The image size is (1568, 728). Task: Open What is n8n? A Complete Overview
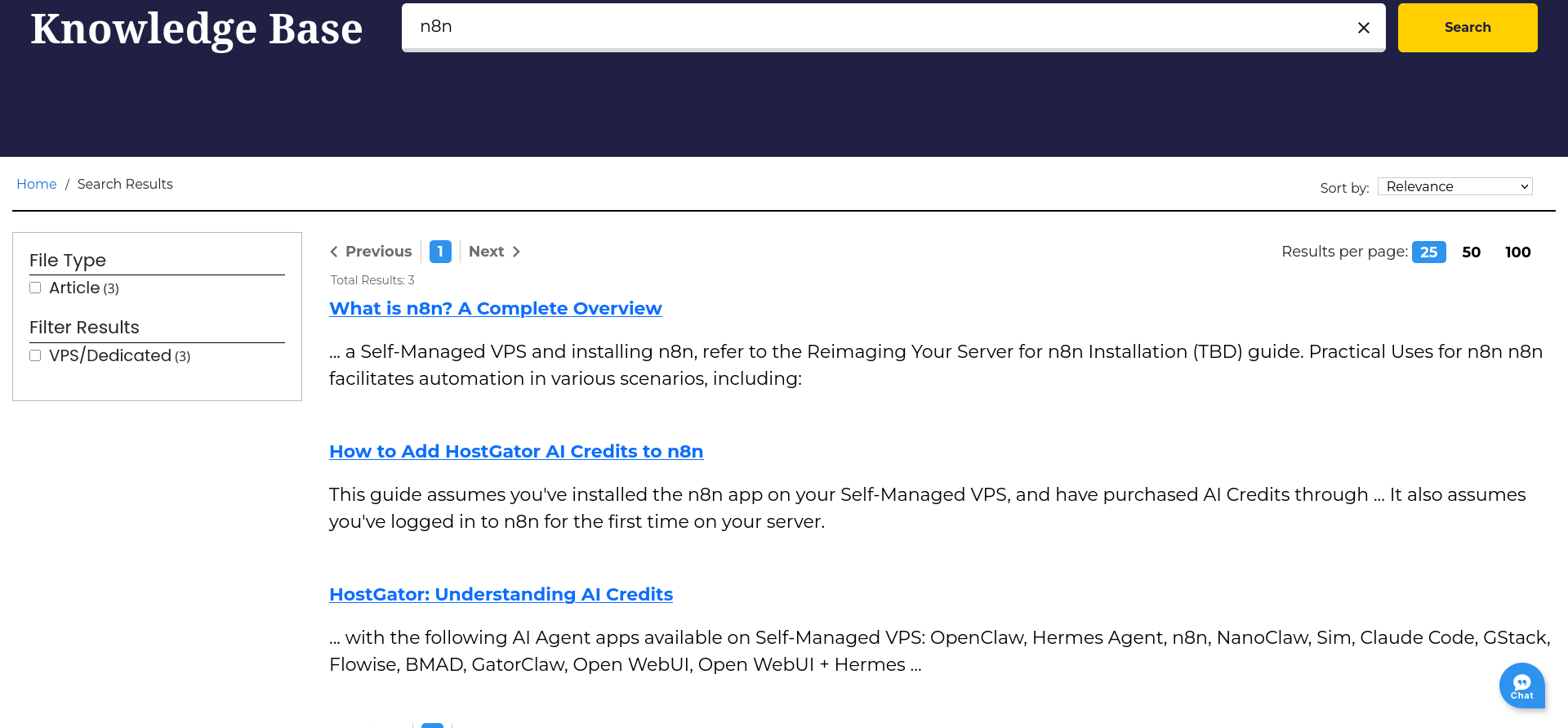pyautogui.click(x=496, y=309)
